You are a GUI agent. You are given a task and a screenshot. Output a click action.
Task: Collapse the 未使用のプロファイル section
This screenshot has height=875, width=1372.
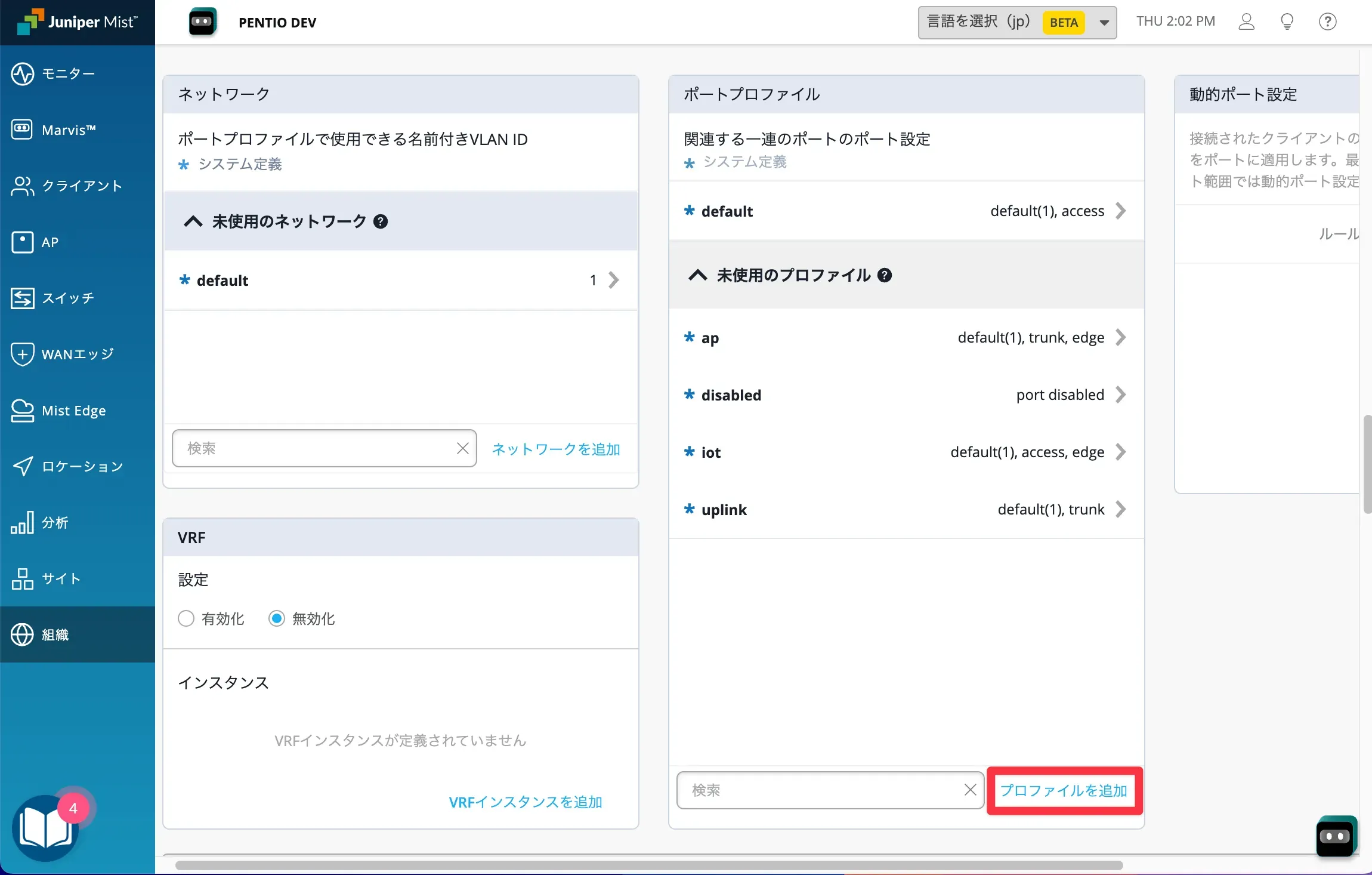pos(697,275)
